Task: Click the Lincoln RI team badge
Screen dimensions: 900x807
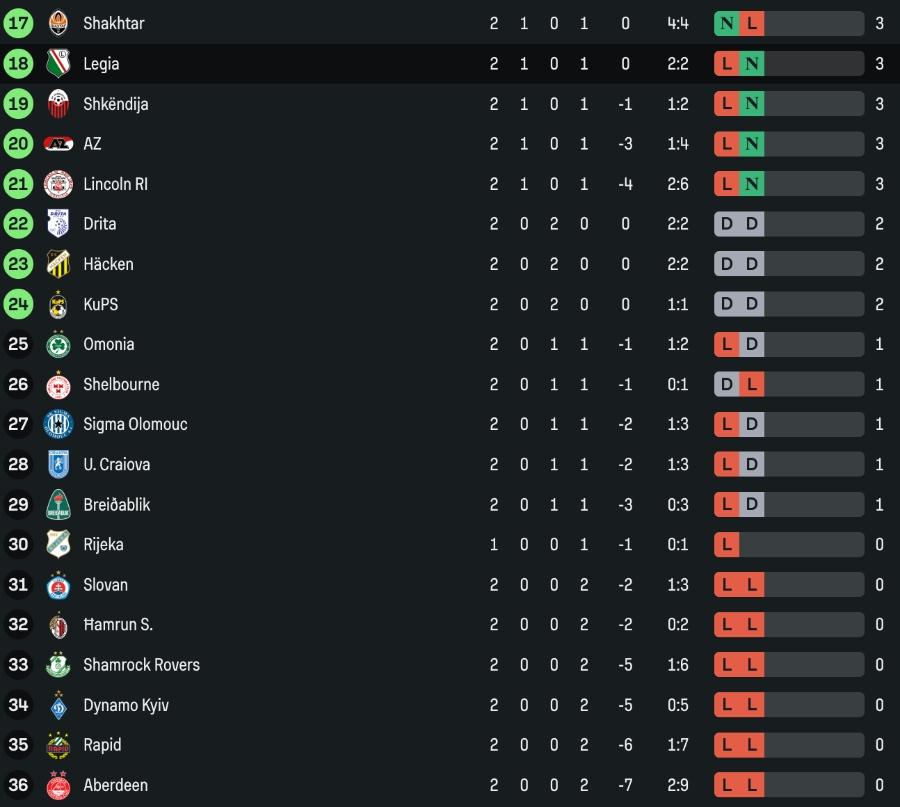Action: click(58, 184)
